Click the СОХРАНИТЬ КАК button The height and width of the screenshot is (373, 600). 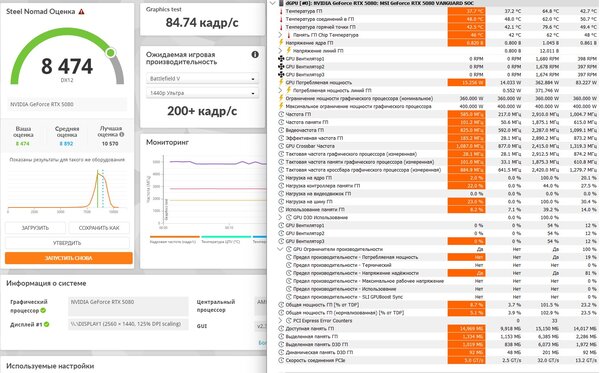(x=99, y=228)
